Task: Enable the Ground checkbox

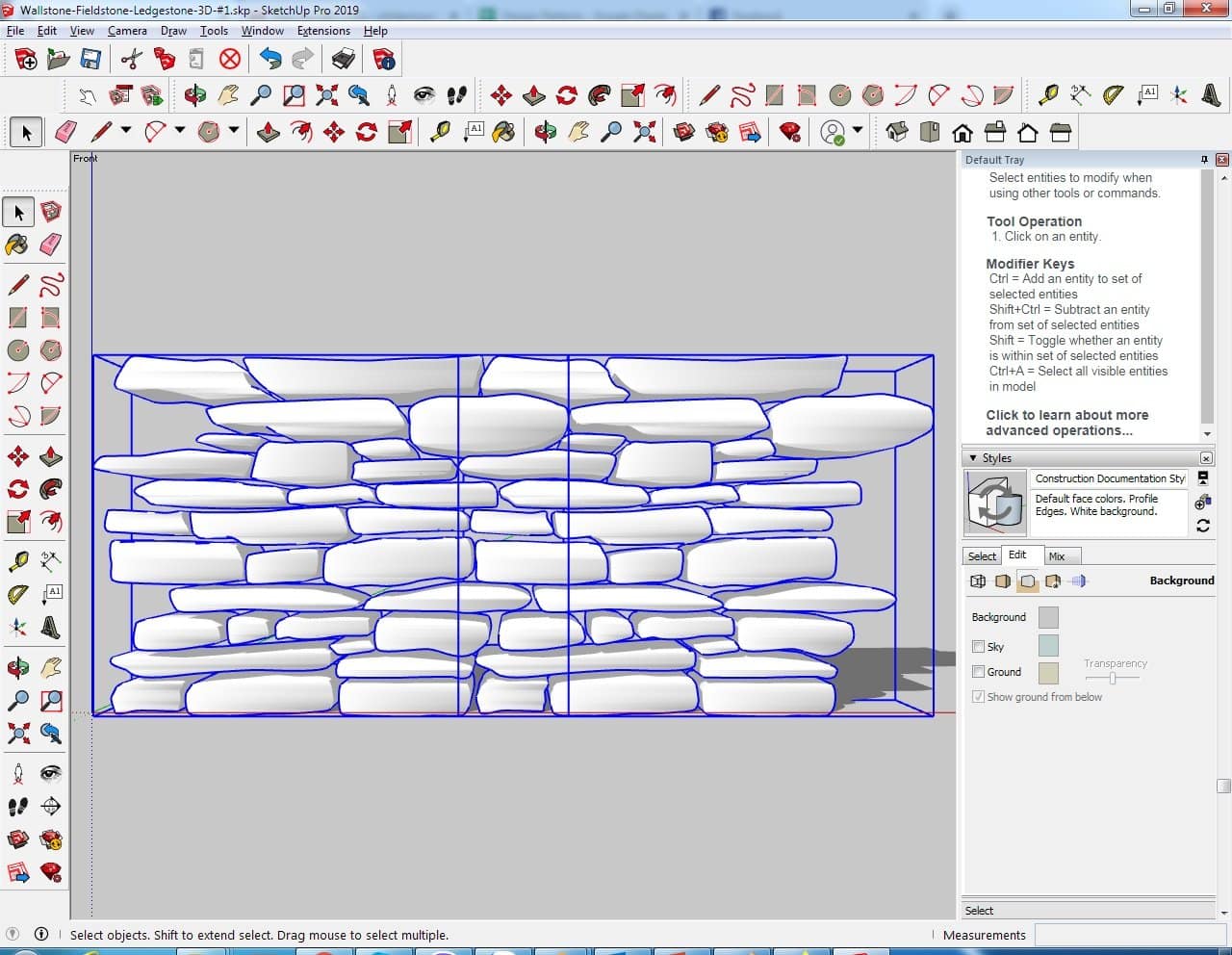Action: 978,672
